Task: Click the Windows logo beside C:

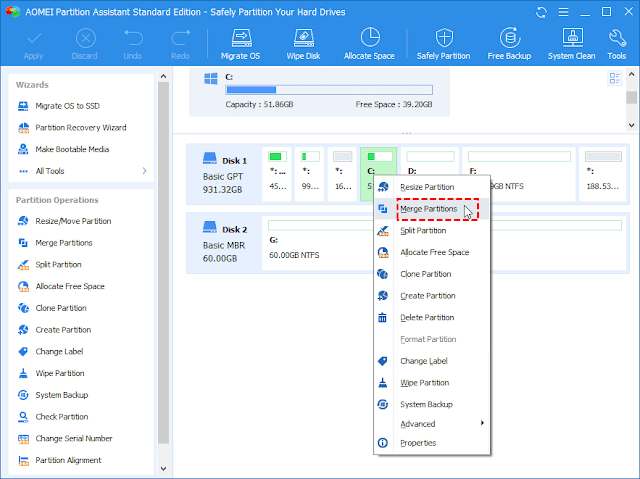Action: point(211,79)
